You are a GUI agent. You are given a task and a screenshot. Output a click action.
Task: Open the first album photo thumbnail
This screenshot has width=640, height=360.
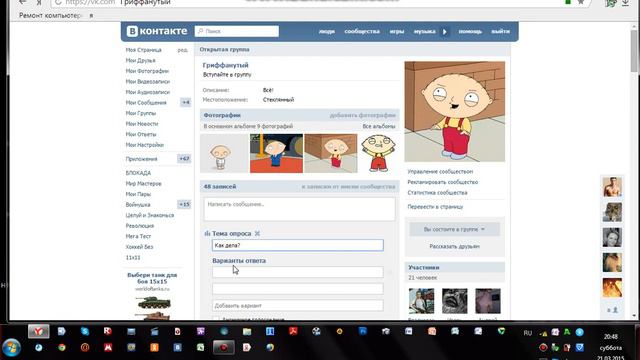point(224,153)
